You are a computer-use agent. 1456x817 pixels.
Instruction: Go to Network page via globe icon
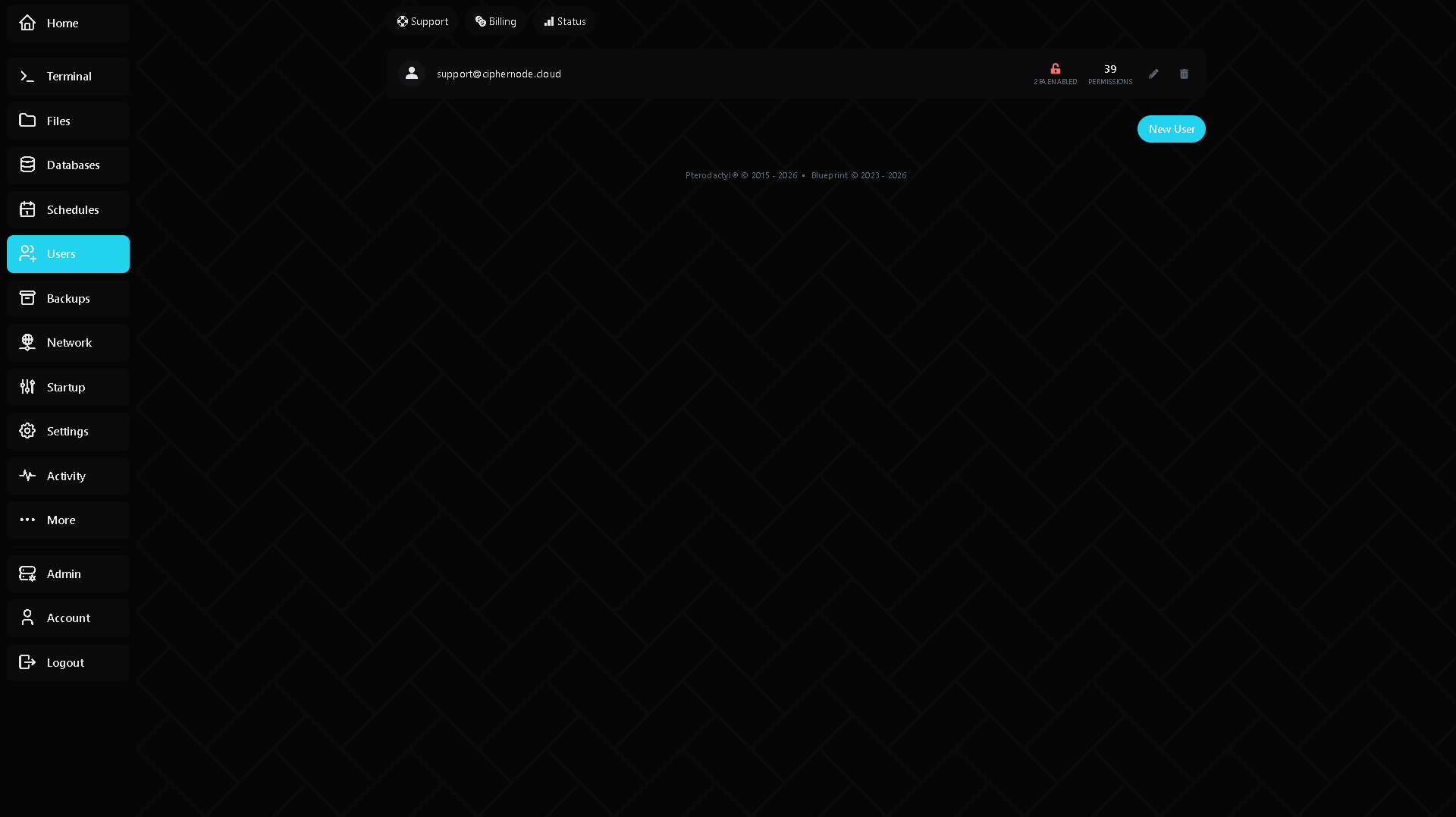27,342
